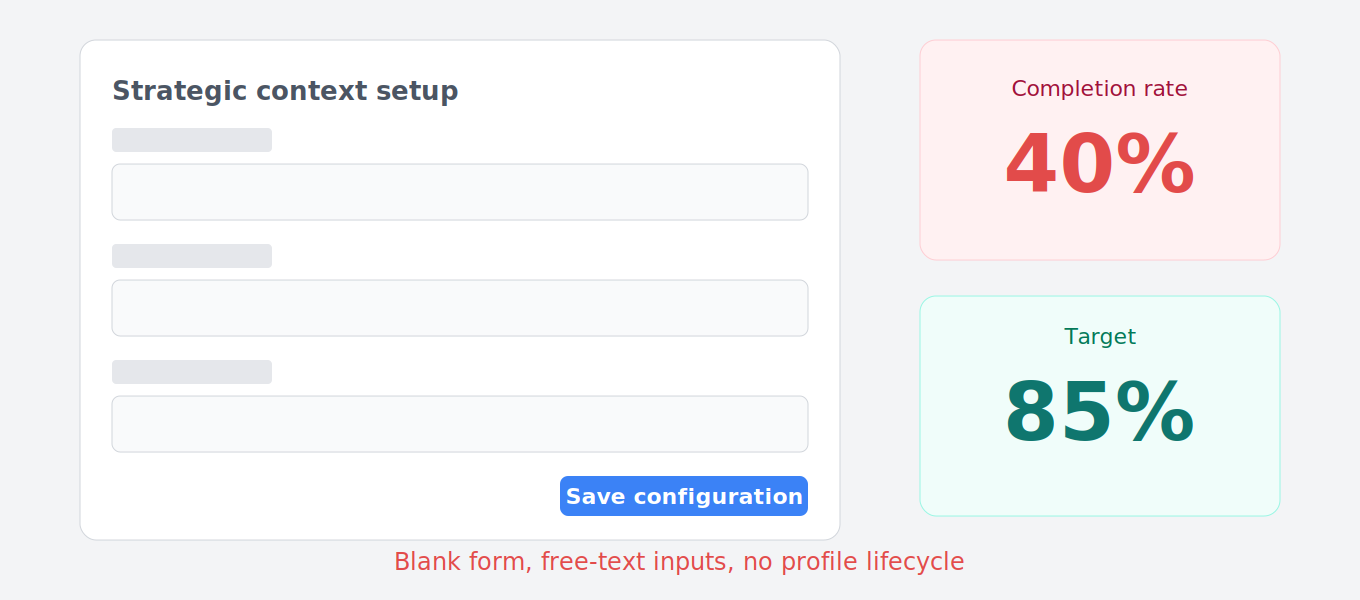The image size is (1360, 600).
Task: Click the third gray label placeholder
Action: 192,372
